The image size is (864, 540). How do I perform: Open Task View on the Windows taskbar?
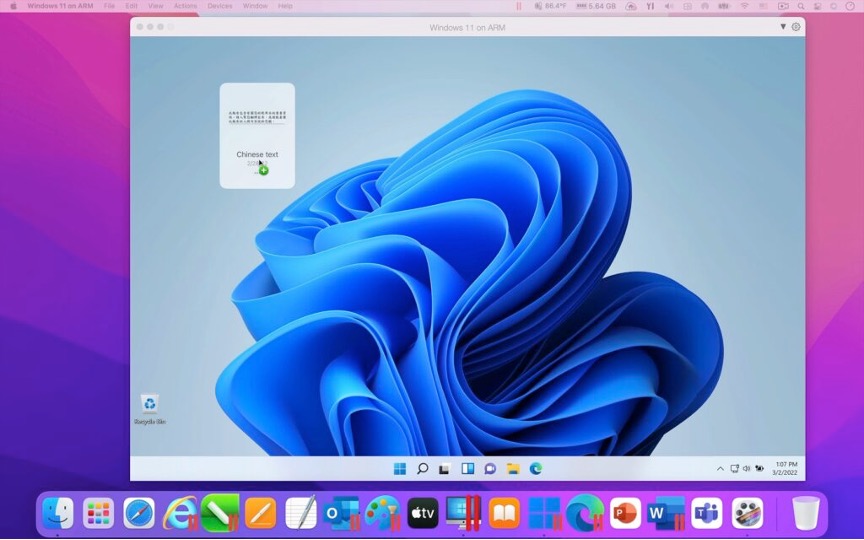(445, 468)
